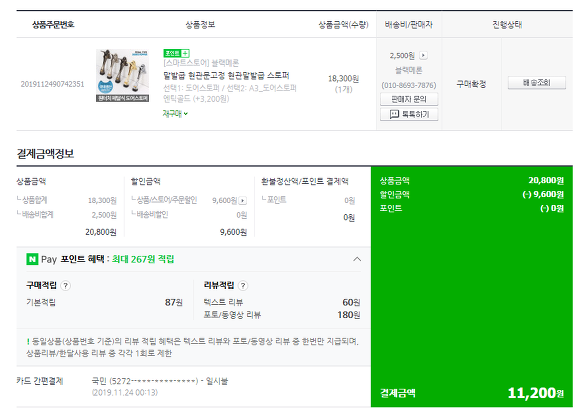Open product title 말발굽 현관문고정 link
The width and height of the screenshot is (580, 408).
click(226, 76)
